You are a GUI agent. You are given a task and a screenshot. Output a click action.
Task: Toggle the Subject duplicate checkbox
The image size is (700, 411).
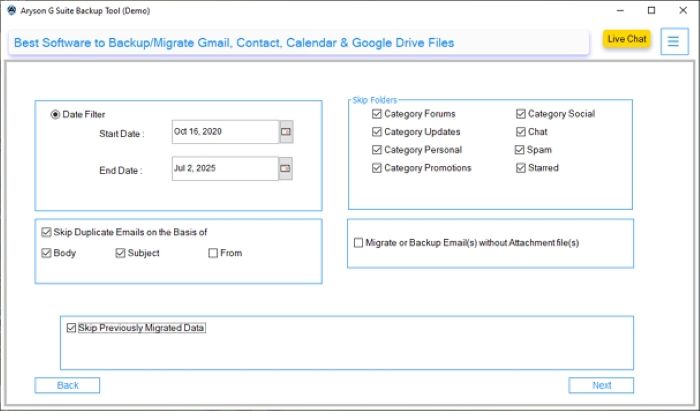coord(120,253)
